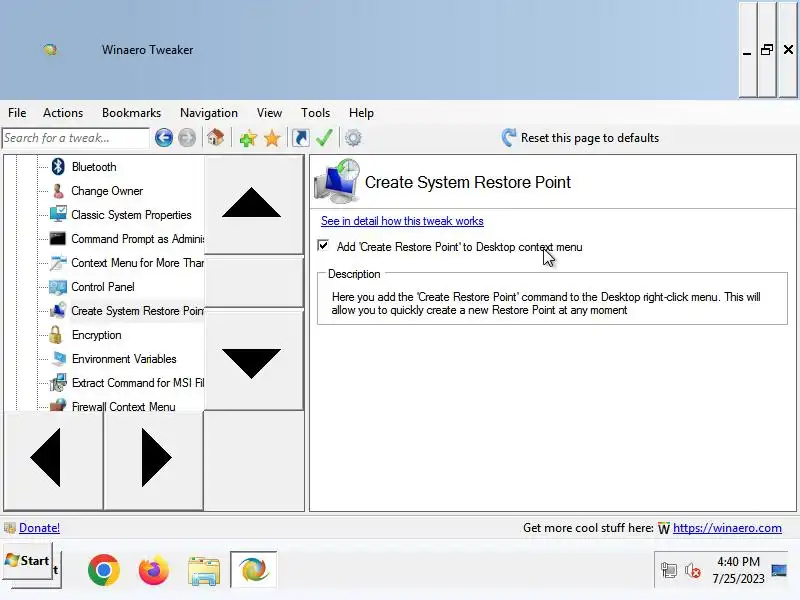Click the muted volume tray icon
Image resolution: width=800 pixels, height=600 pixels.
[x=693, y=570]
